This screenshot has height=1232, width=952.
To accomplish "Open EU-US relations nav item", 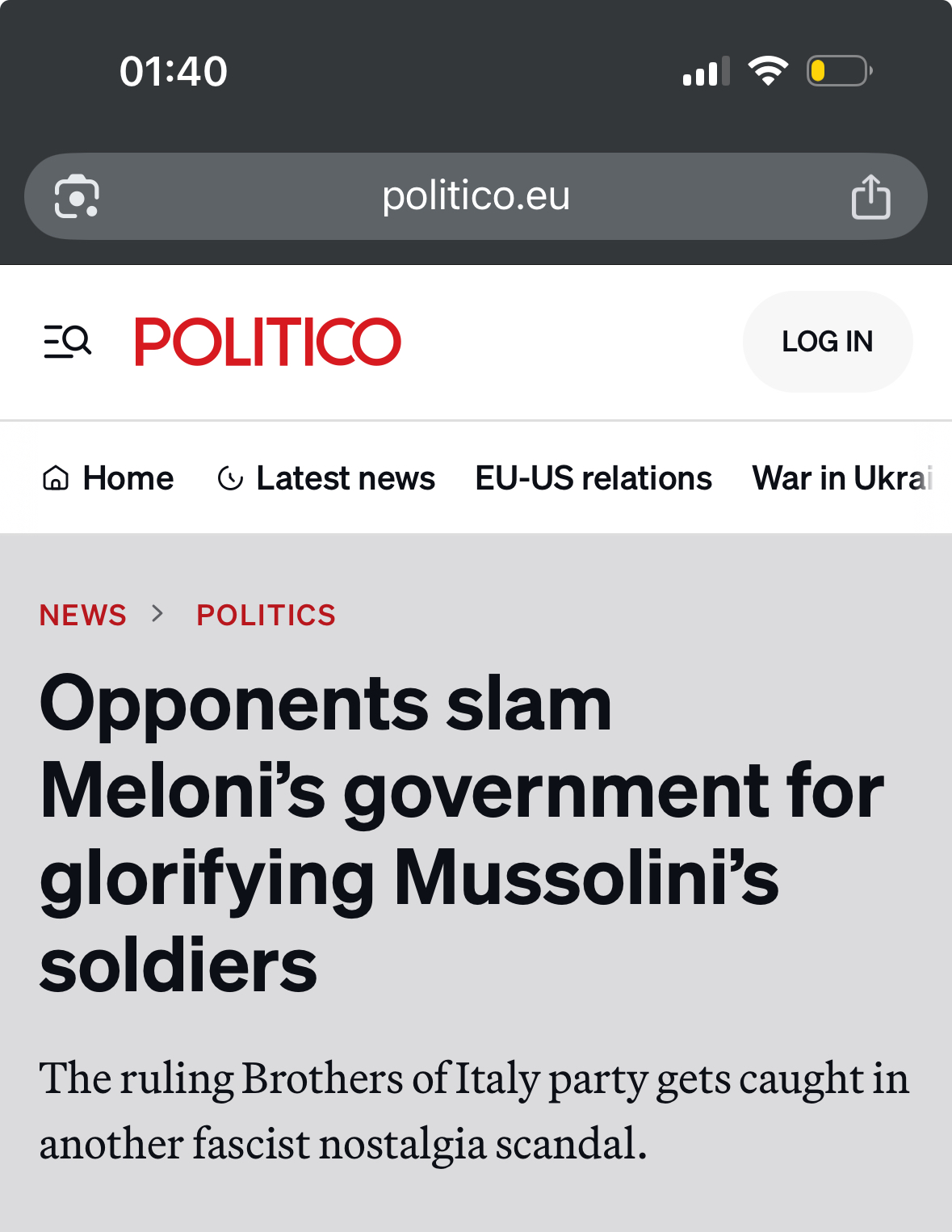I will pyautogui.click(x=593, y=478).
